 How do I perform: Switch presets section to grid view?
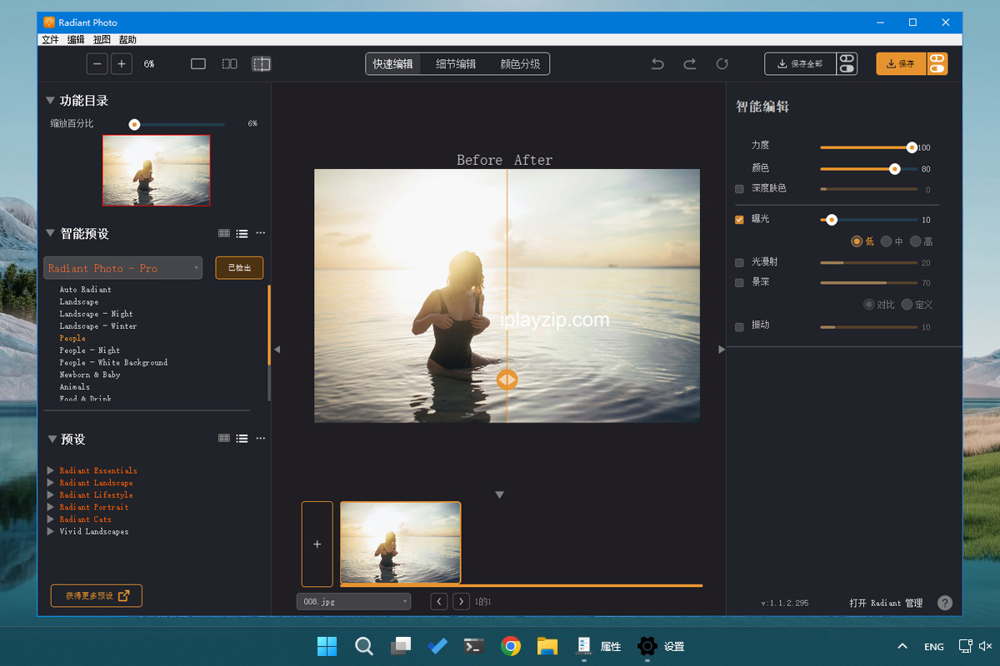tap(224, 438)
